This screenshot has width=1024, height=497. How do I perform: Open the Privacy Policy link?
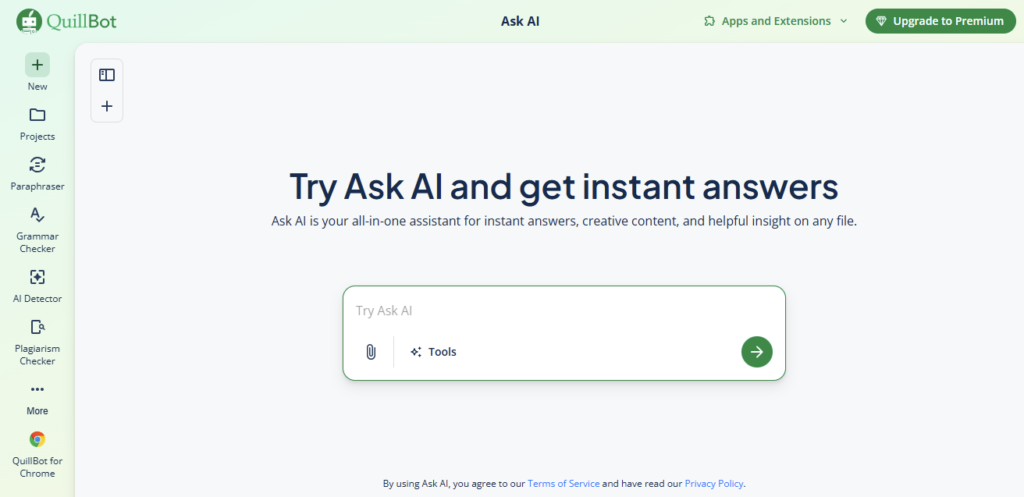tap(714, 484)
